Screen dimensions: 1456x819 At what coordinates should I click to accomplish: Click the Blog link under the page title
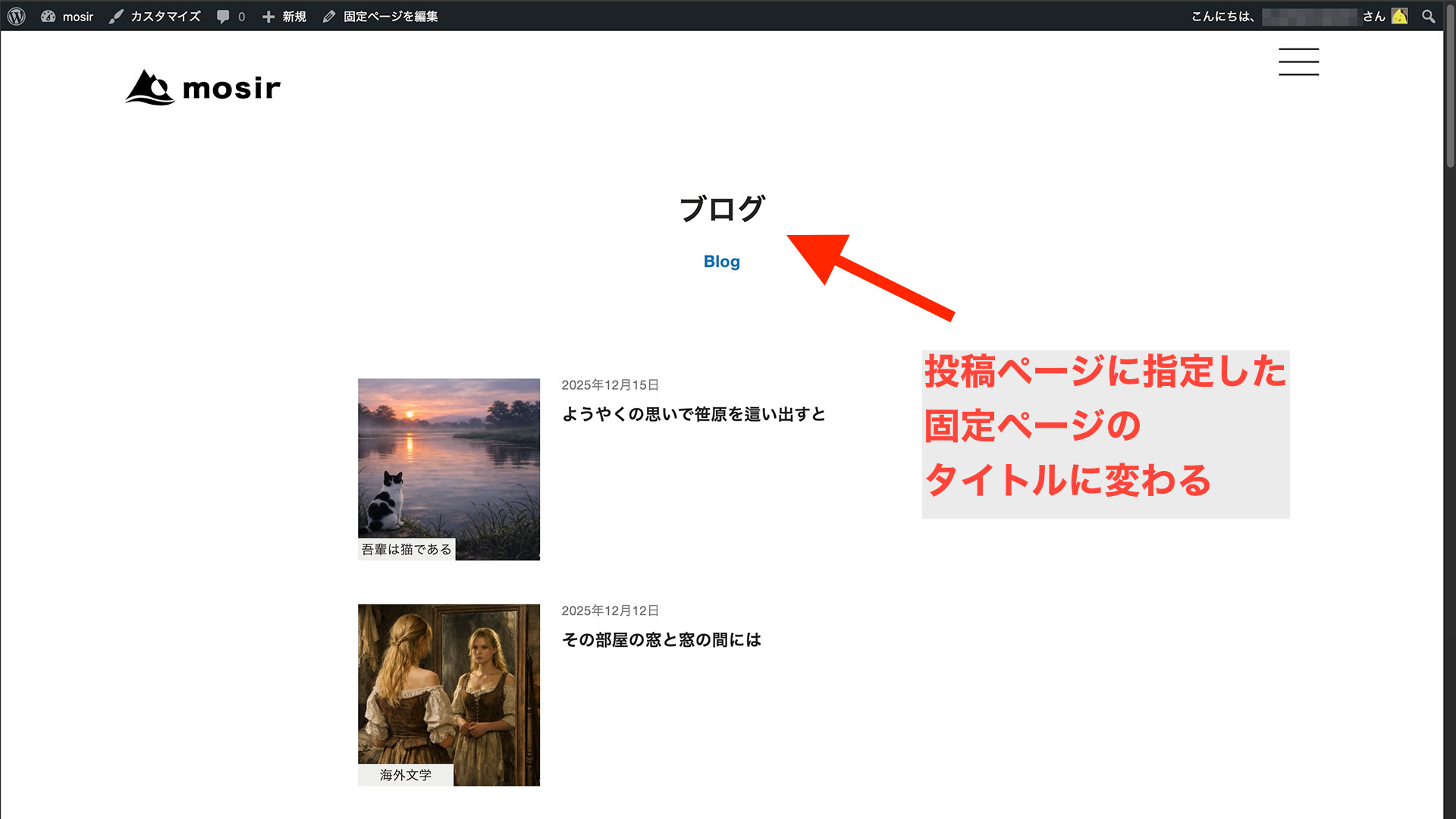pyautogui.click(x=721, y=262)
